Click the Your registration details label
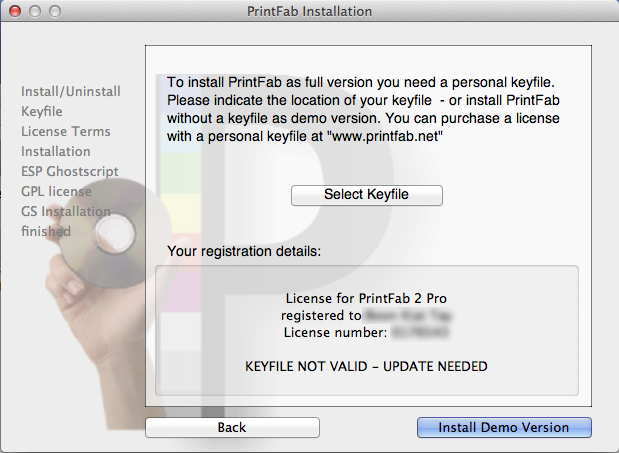 coord(244,250)
